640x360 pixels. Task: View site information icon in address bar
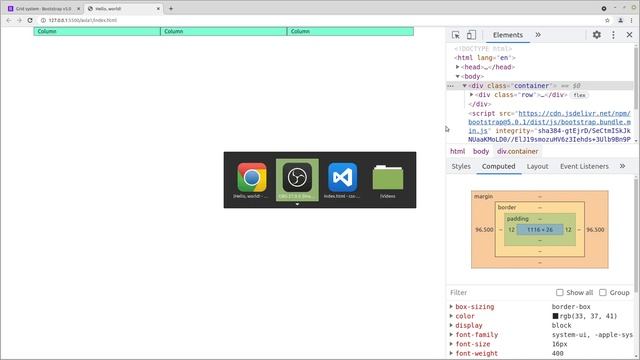pos(43,20)
